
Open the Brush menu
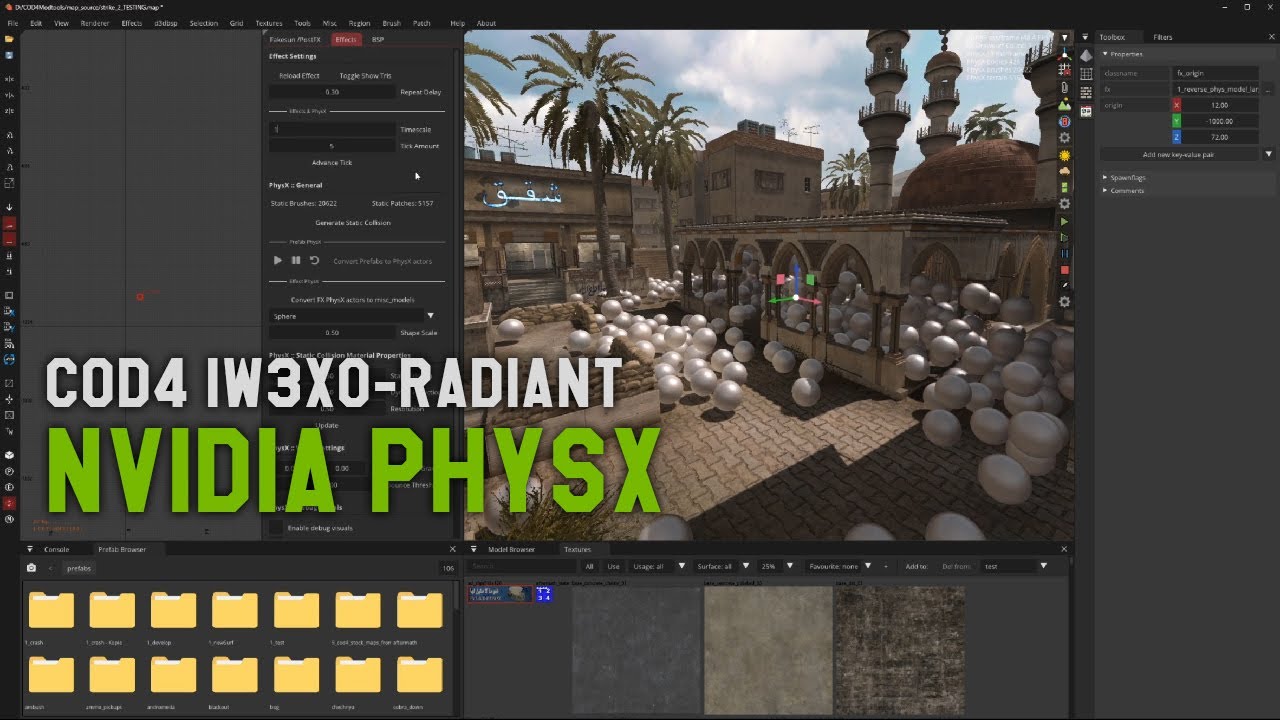[391, 23]
